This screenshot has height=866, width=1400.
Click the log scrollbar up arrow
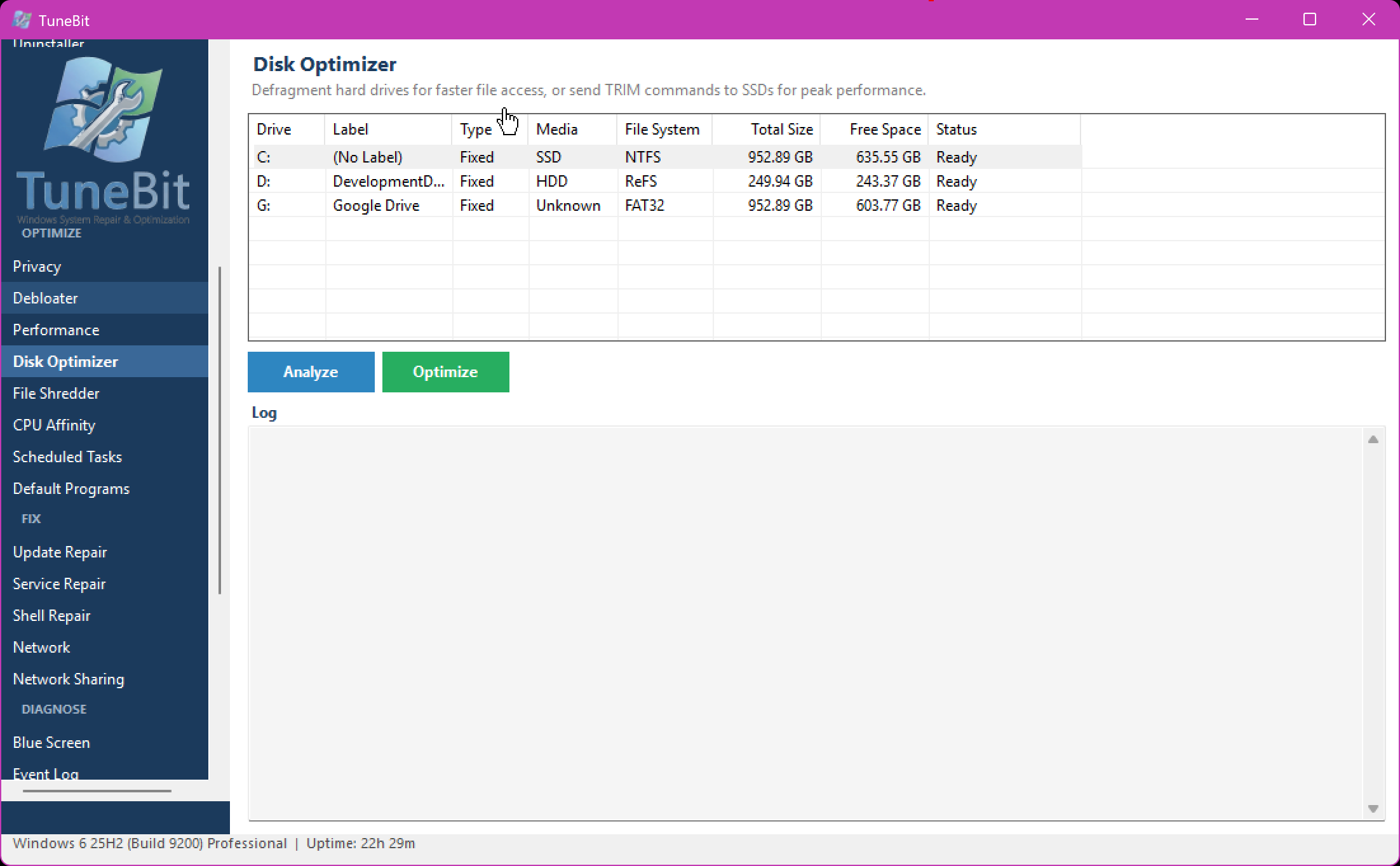point(1373,439)
